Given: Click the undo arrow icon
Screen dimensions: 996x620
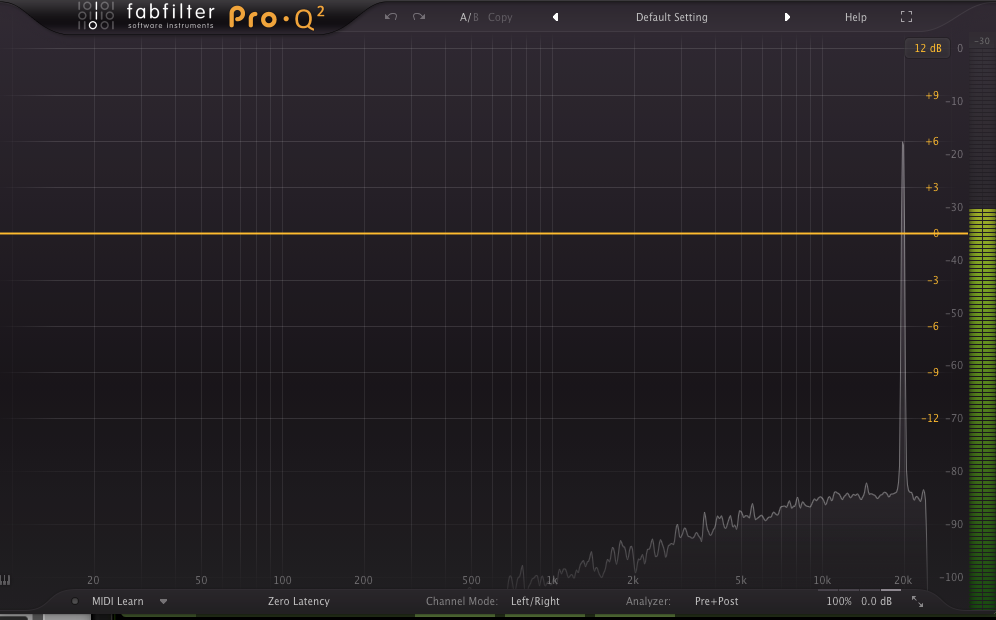Looking at the screenshot, I should coord(391,17).
